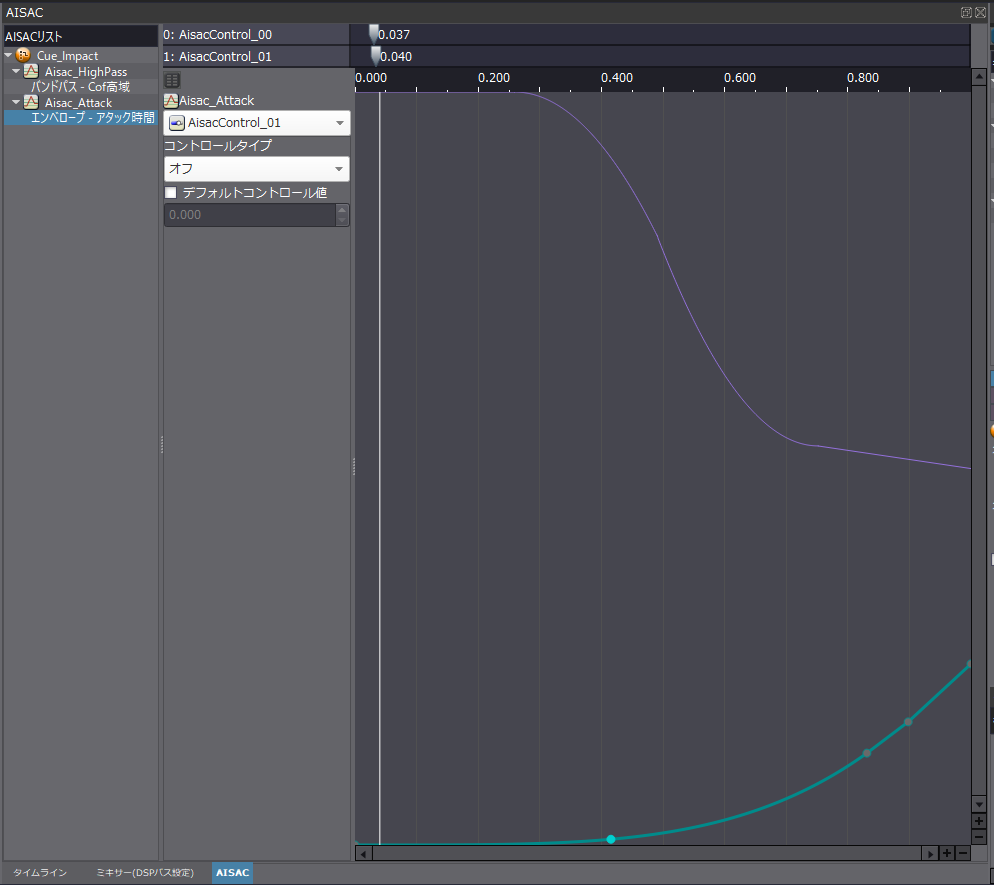Image resolution: width=994 pixels, height=885 pixels.
Task: Click the Aisac_HighPass graph icon
Action: click(x=31, y=71)
